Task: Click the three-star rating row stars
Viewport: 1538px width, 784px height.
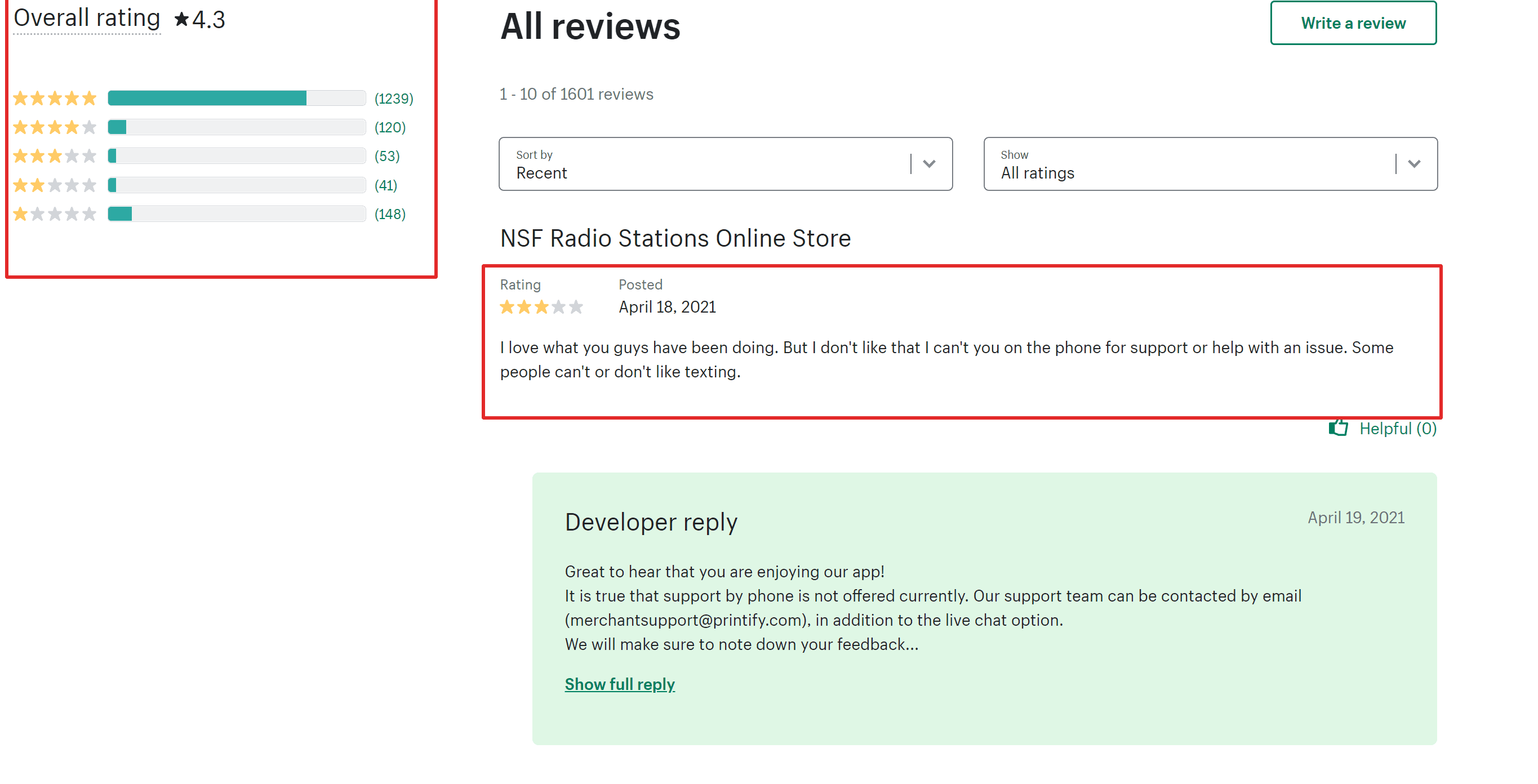Action: 54,156
